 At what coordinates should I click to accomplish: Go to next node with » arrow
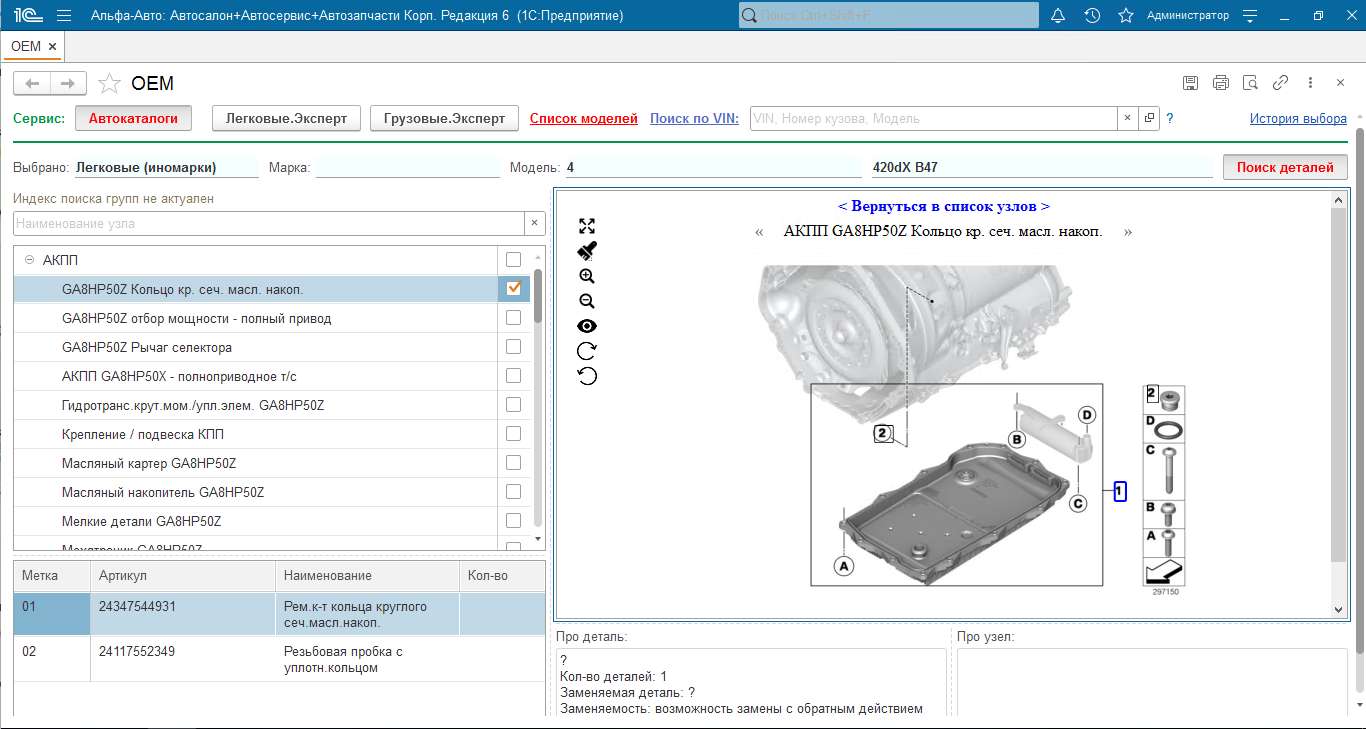click(1128, 232)
